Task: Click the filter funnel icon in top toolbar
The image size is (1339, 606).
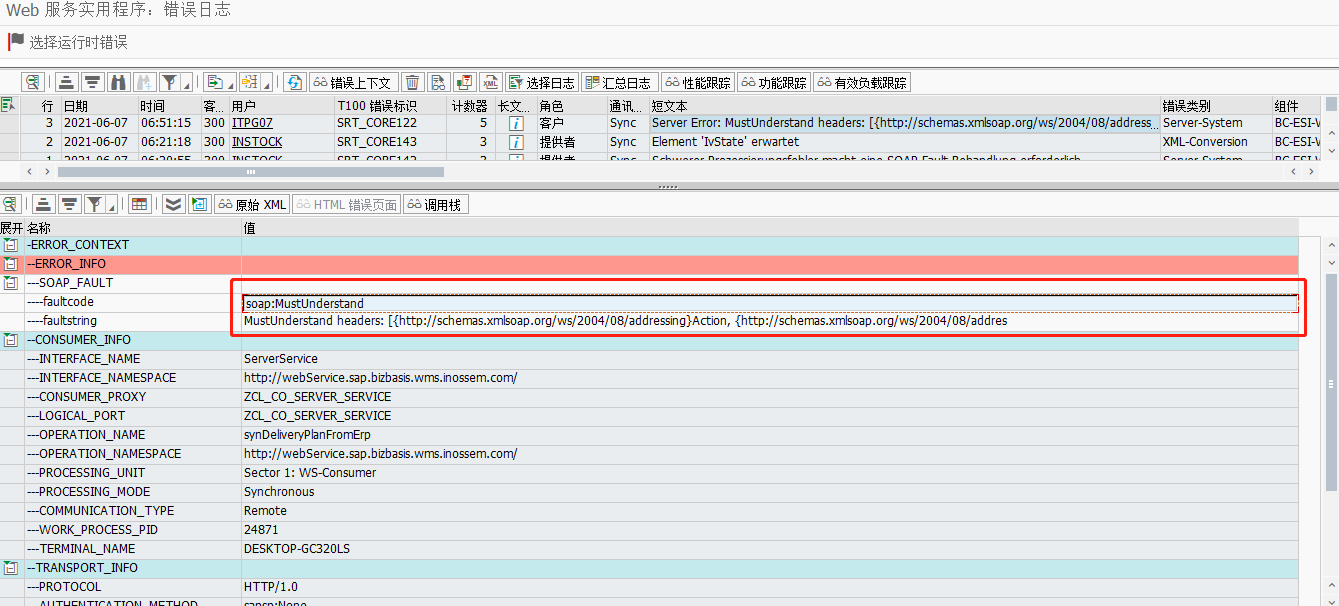Action: point(170,82)
